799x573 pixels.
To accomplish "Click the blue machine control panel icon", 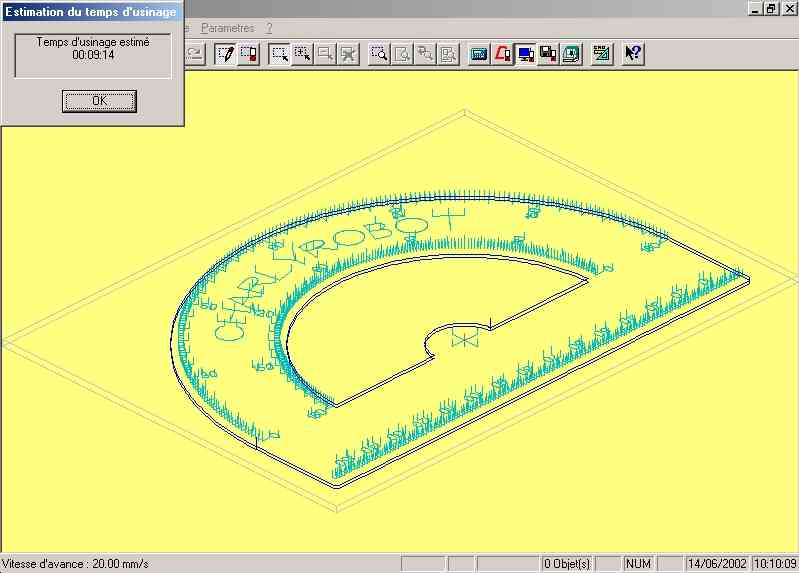I will pyautogui.click(x=478, y=54).
